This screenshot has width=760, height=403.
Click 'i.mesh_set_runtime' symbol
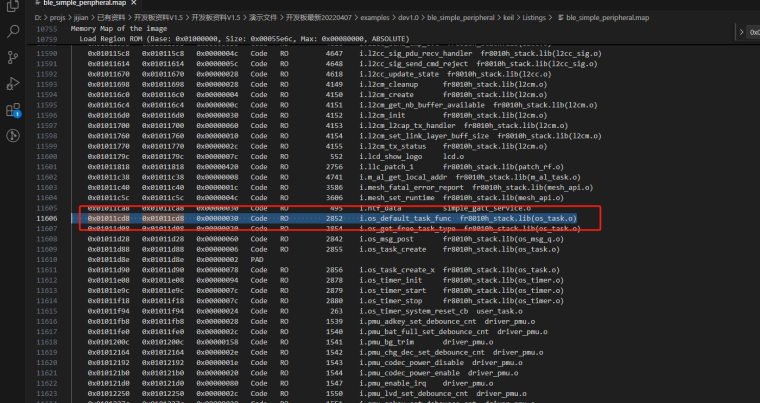pos(397,198)
